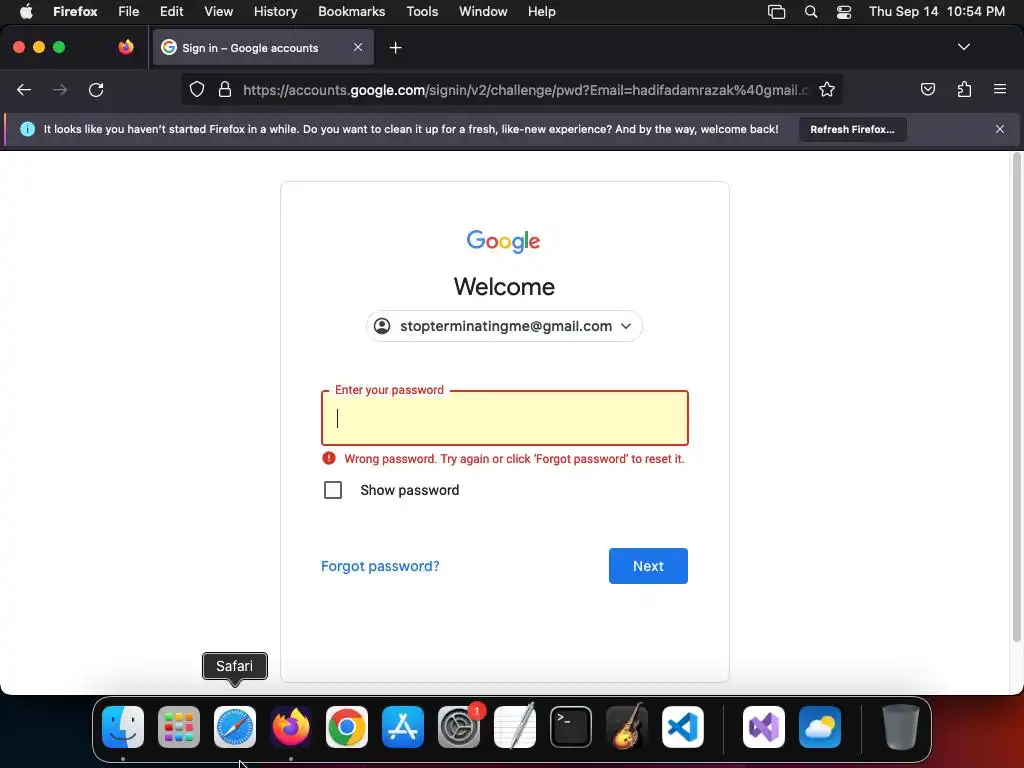Open Firefox View pinned icon
The height and width of the screenshot is (768, 1024).
pyautogui.click(x=126, y=47)
